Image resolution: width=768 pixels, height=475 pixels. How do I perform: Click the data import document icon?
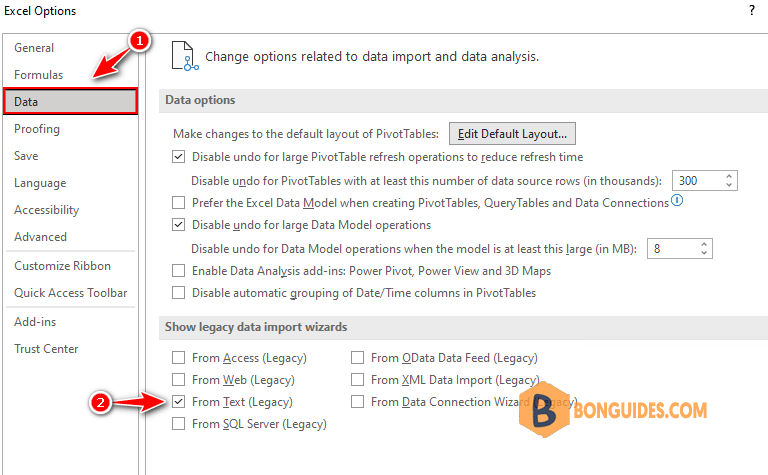pyautogui.click(x=184, y=56)
